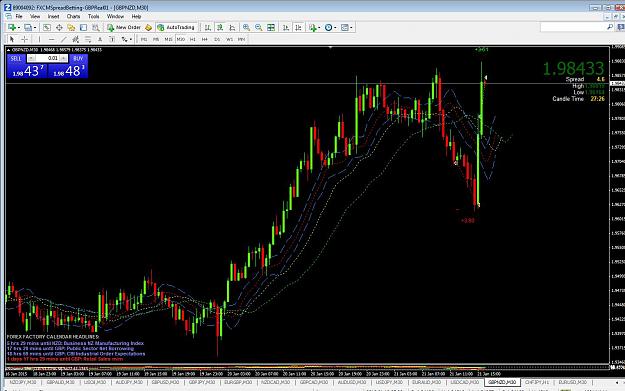
Task: Click the buy price 1.98 48 panel
Action: point(68,71)
